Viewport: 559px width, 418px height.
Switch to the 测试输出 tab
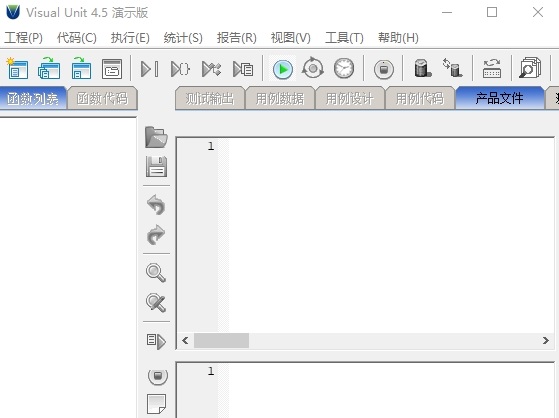[x=210, y=98]
